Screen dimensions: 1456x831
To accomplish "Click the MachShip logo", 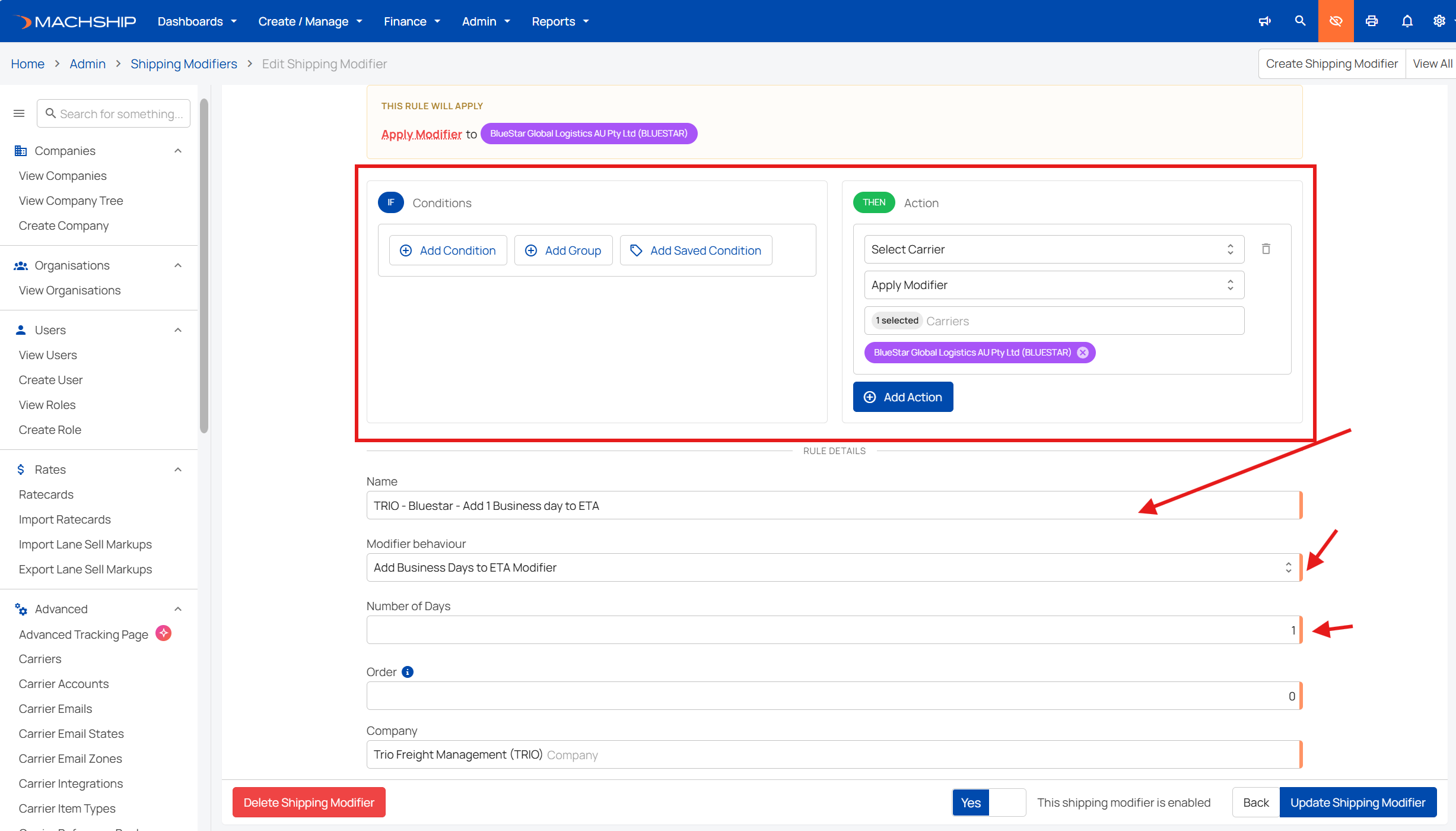I will coord(75,21).
